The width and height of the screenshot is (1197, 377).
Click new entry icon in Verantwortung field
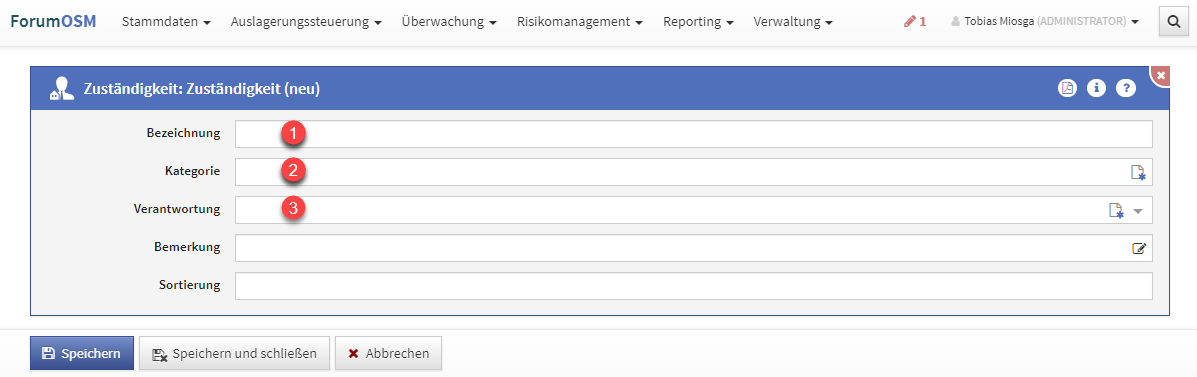pyautogui.click(x=1116, y=211)
